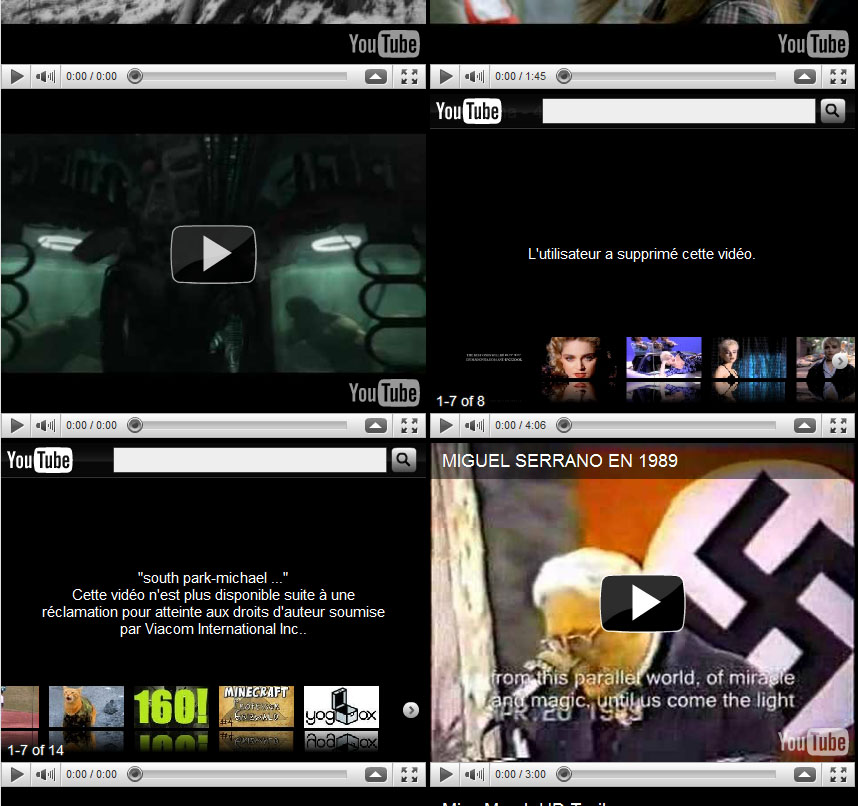The width and height of the screenshot is (858, 806).
Task: Mute the 0:00 / 1:45 video player
Action: [474, 77]
